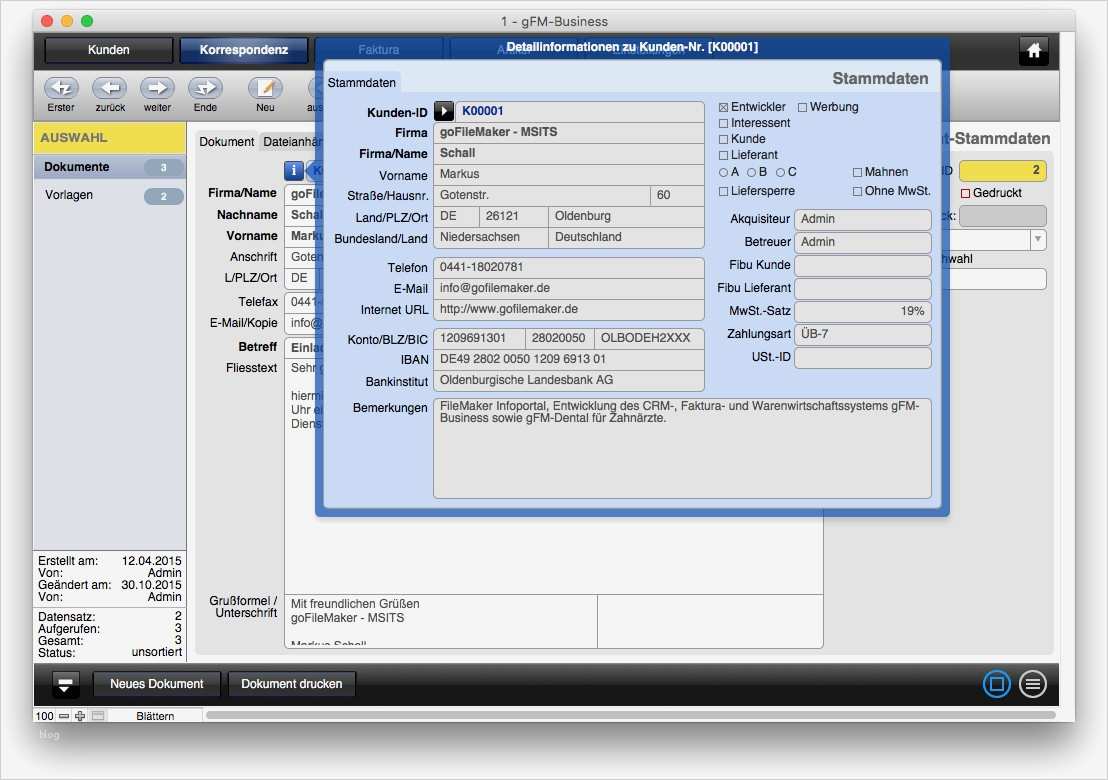The height and width of the screenshot is (780, 1108).
Task: Open dropdown arrow in right Stammdaten panel
Action: (1038, 240)
